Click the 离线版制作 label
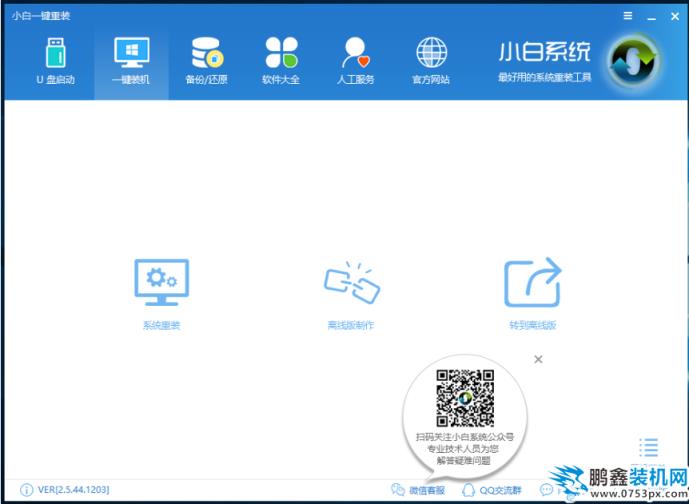 [x=351, y=325]
